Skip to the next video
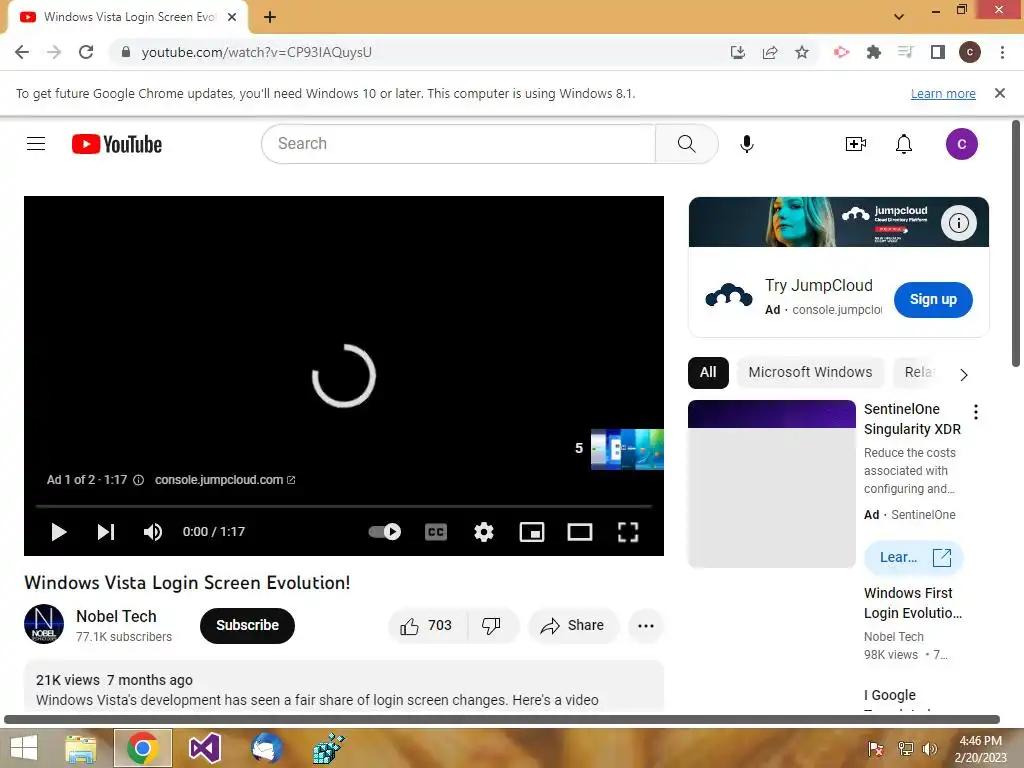This screenshot has height=768, width=1024. tap(106, 532)
